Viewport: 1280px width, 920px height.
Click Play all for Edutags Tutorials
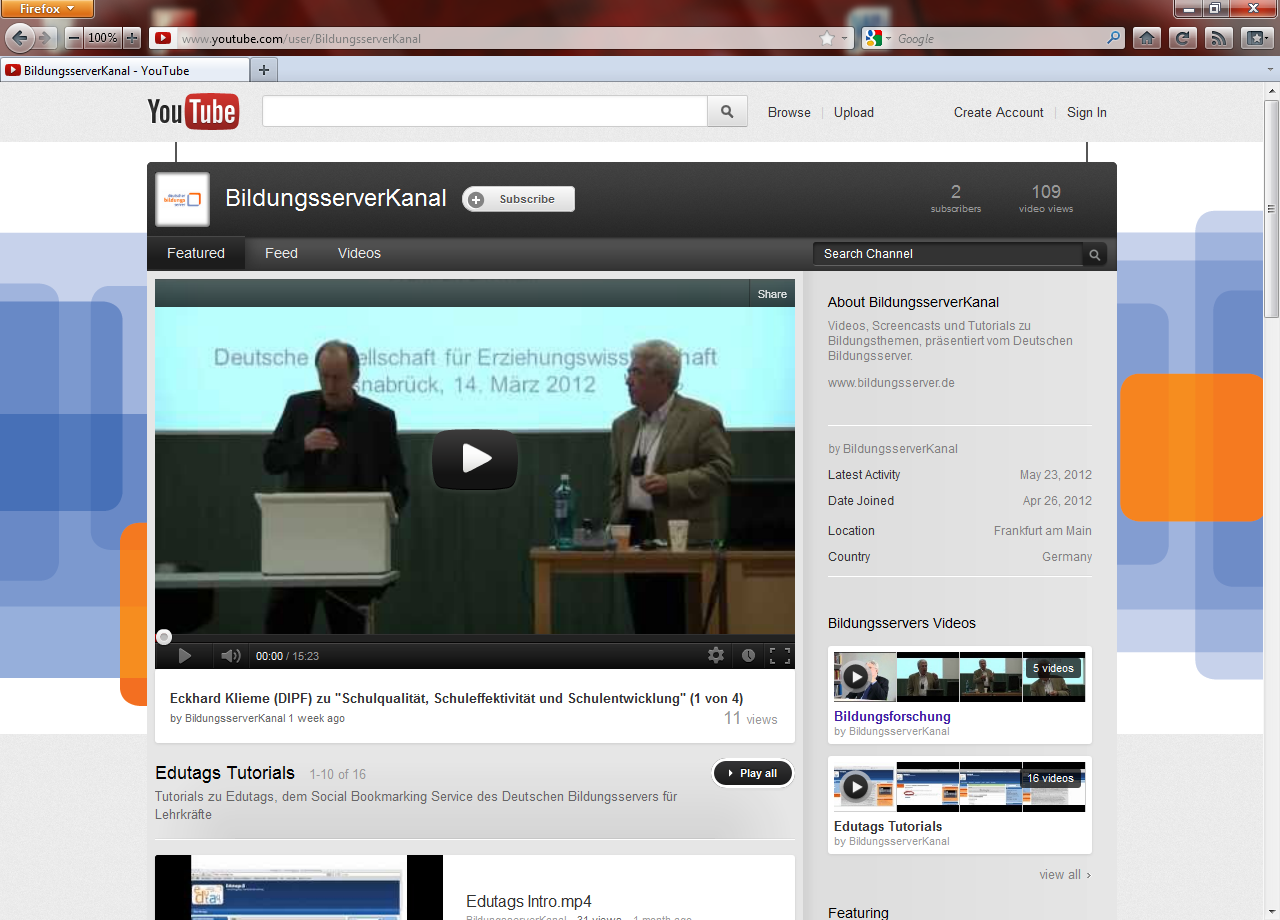click(752, 773)
